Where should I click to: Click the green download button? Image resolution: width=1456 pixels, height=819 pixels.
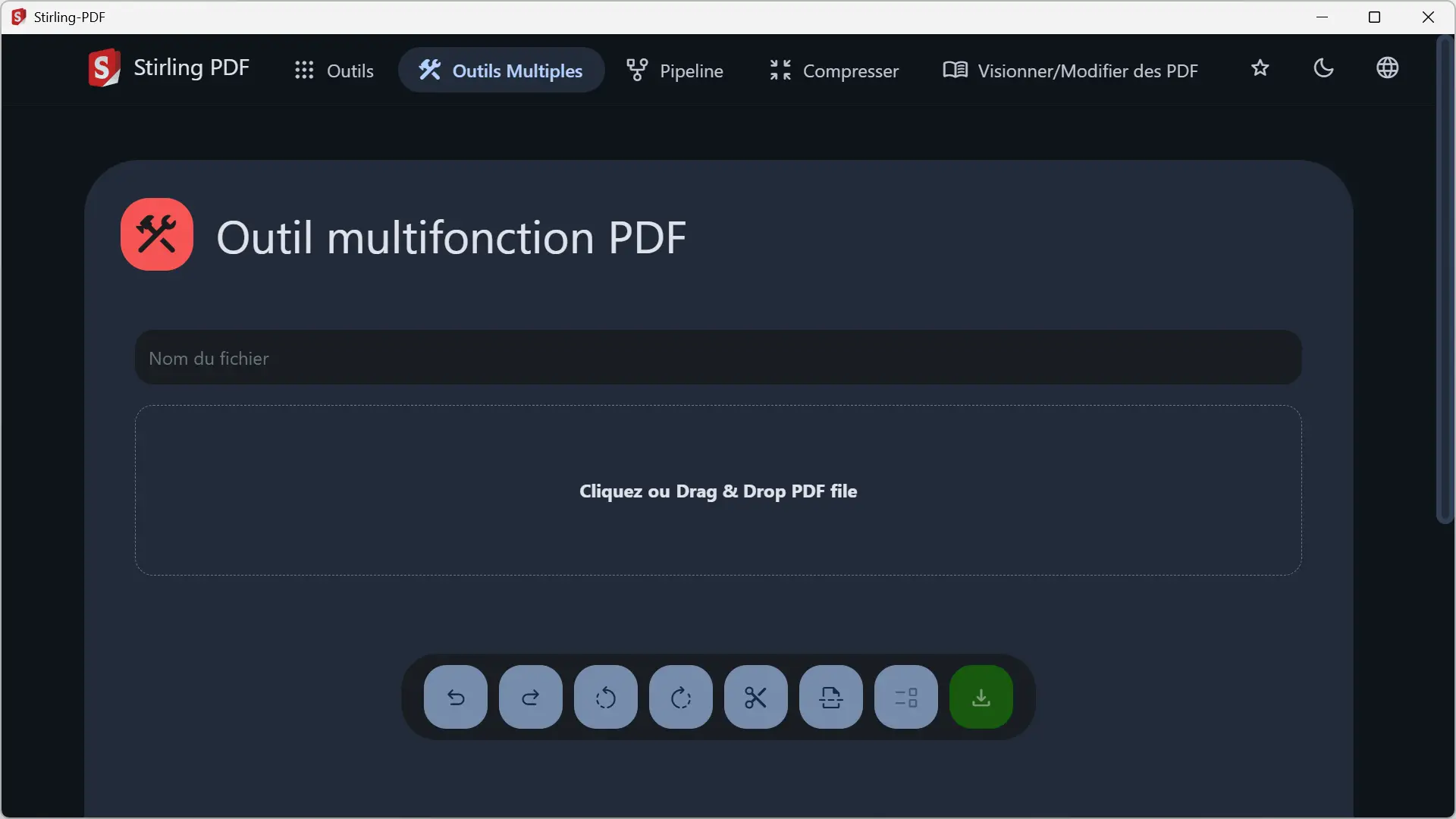pos(981,697)
